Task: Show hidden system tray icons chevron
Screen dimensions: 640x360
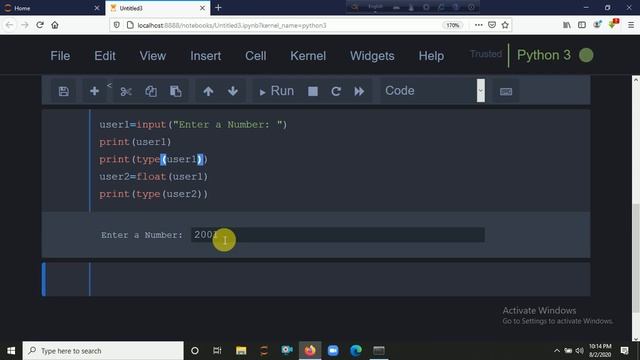Action: click(x=557, y=351)
